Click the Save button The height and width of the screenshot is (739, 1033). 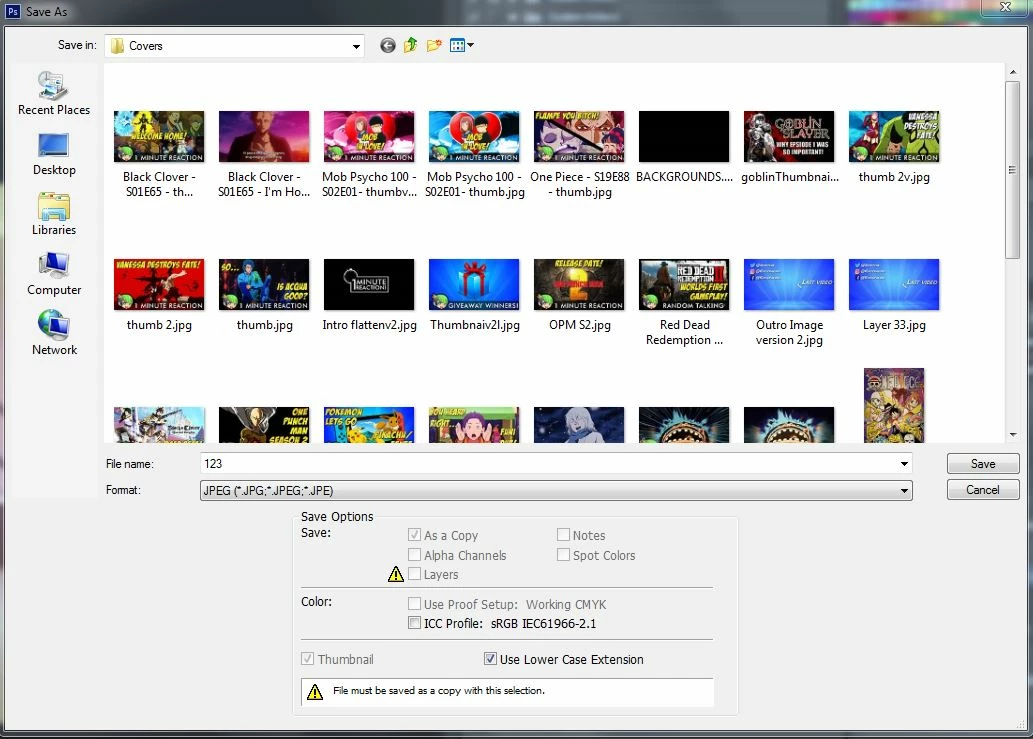pyautogui.click(x=983, y=464)
